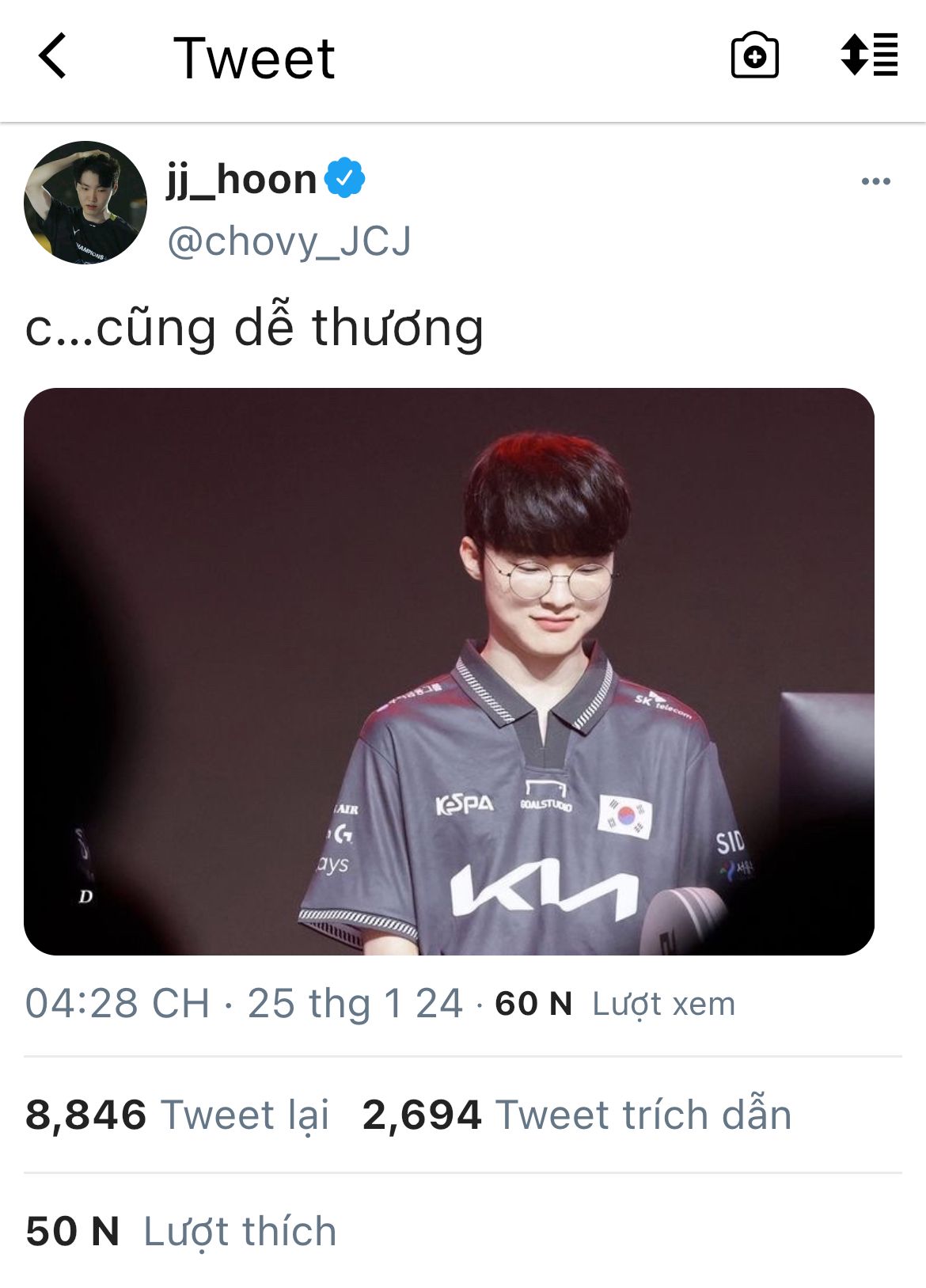The height and width of the screenshot is (1288, 926).
Task: Tap the back arrow icon
Action: tap(52, 56)
